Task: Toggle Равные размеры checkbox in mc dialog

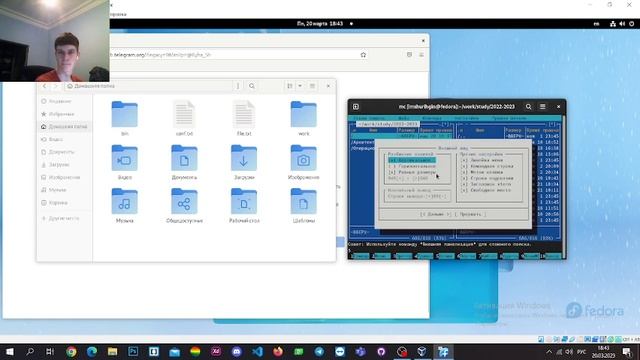Action: tap(411, 172)
